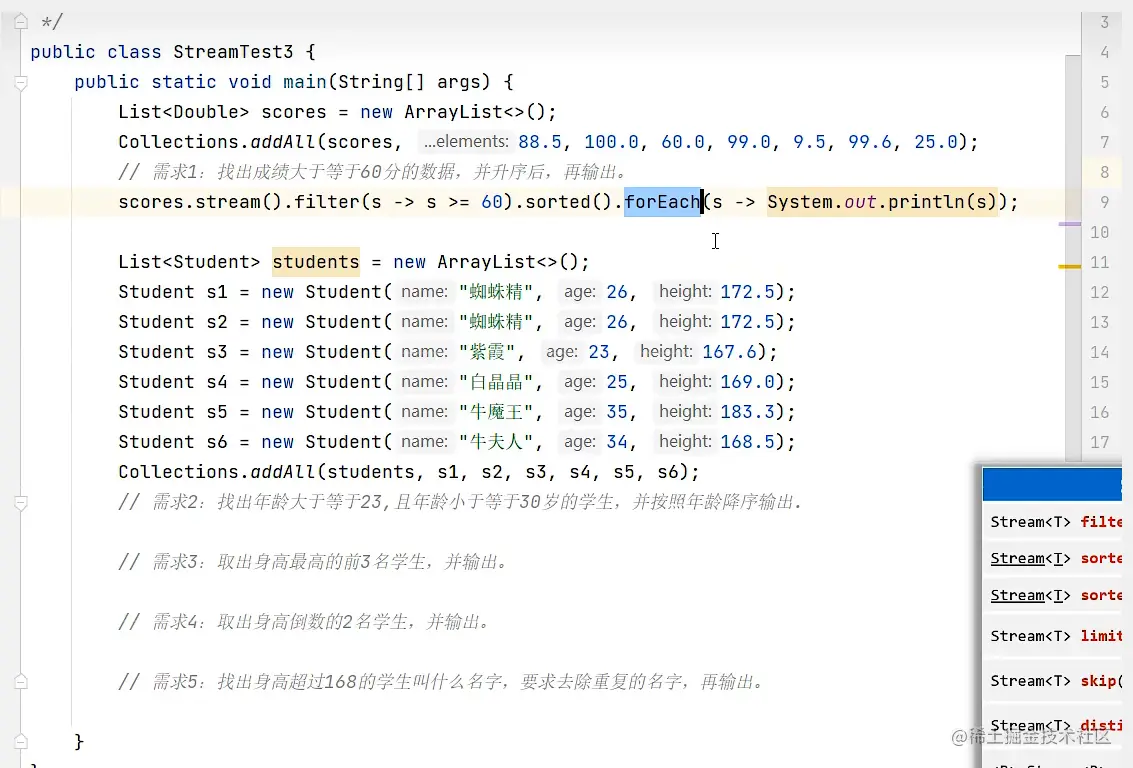Toggle fold marker beside the 需求5 comment
Screen dimensions: 1133x768
click(21, 681)
